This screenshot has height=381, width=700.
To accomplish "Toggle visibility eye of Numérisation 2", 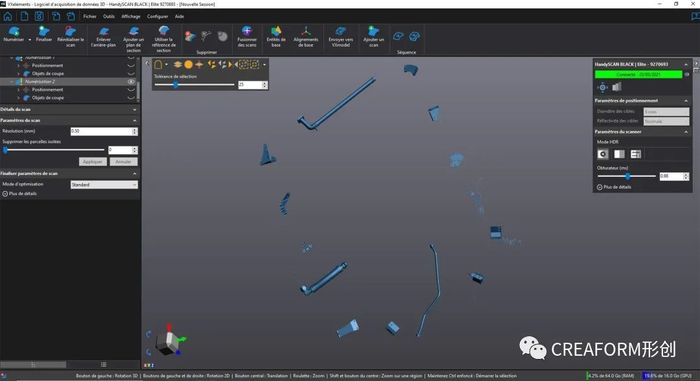I will point(131,82).
